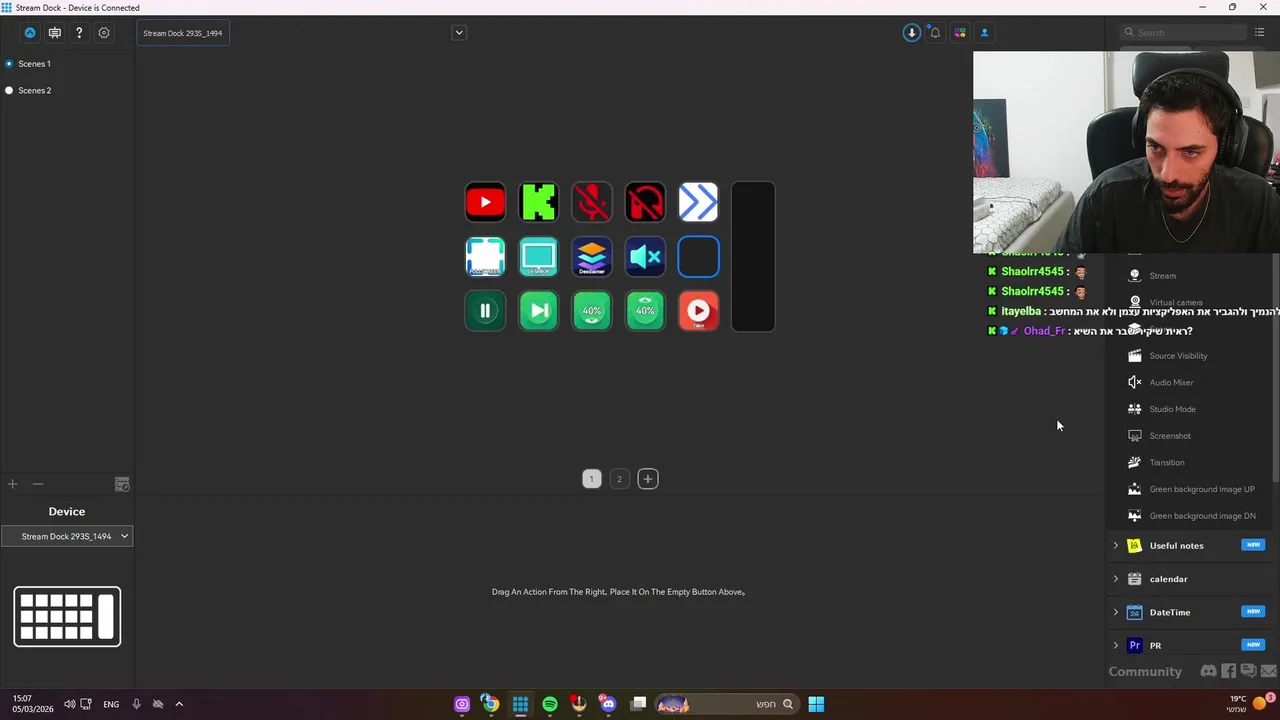Select the Fullscreen capture key
Viewport: 1280px width, 720px height.
point(485,256)
